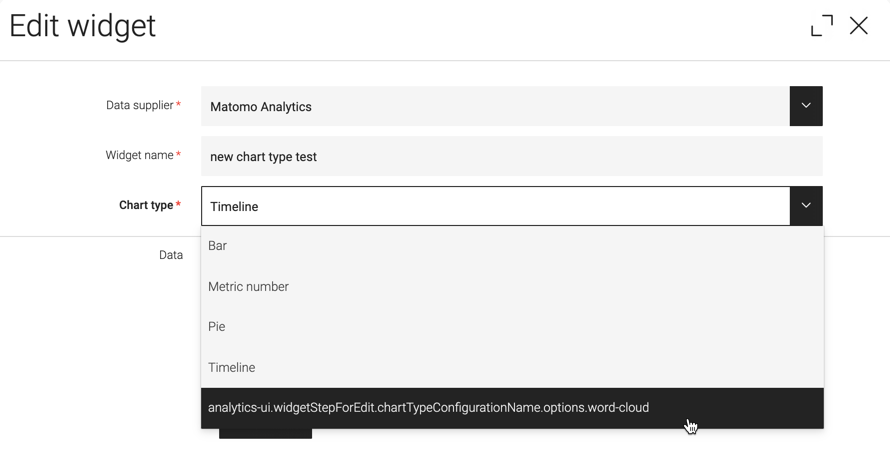The image size is (890, 449).
Task: Choose the word-cloud chart type option
Action: [512, 408]
